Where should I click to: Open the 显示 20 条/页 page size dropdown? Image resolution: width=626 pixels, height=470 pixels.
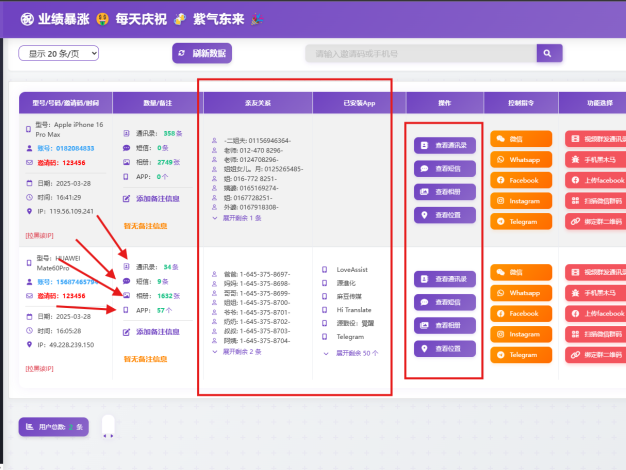pos(59,53)
